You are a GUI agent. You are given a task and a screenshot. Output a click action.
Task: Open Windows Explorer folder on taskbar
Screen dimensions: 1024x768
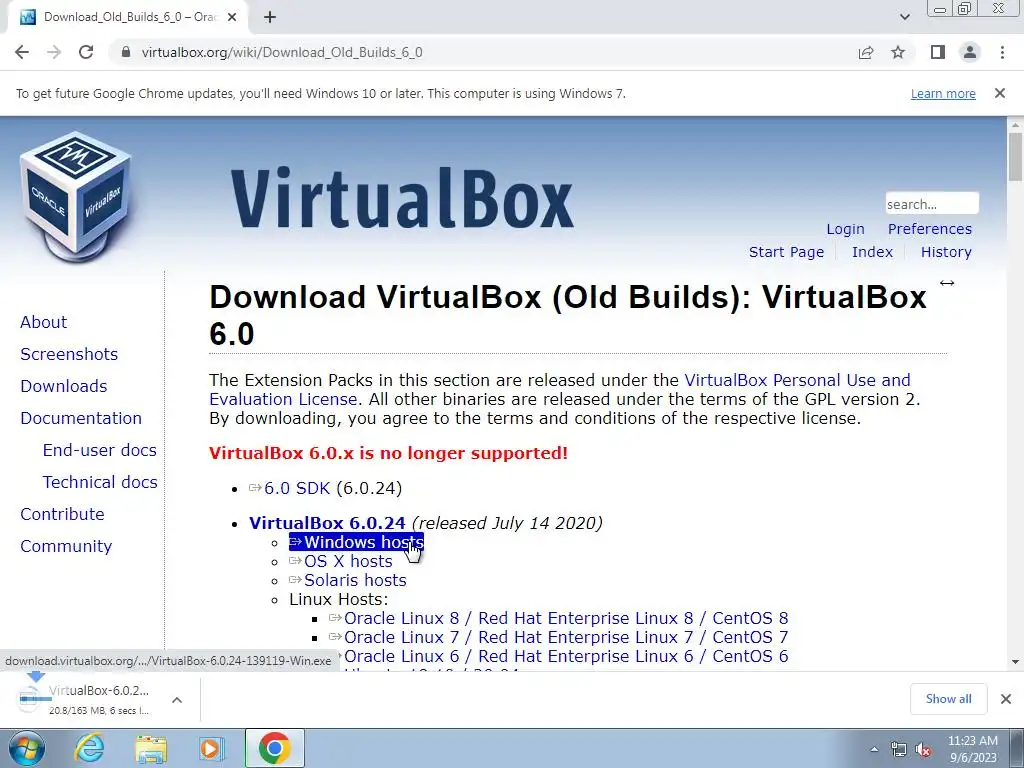click(x=151, y=748)
